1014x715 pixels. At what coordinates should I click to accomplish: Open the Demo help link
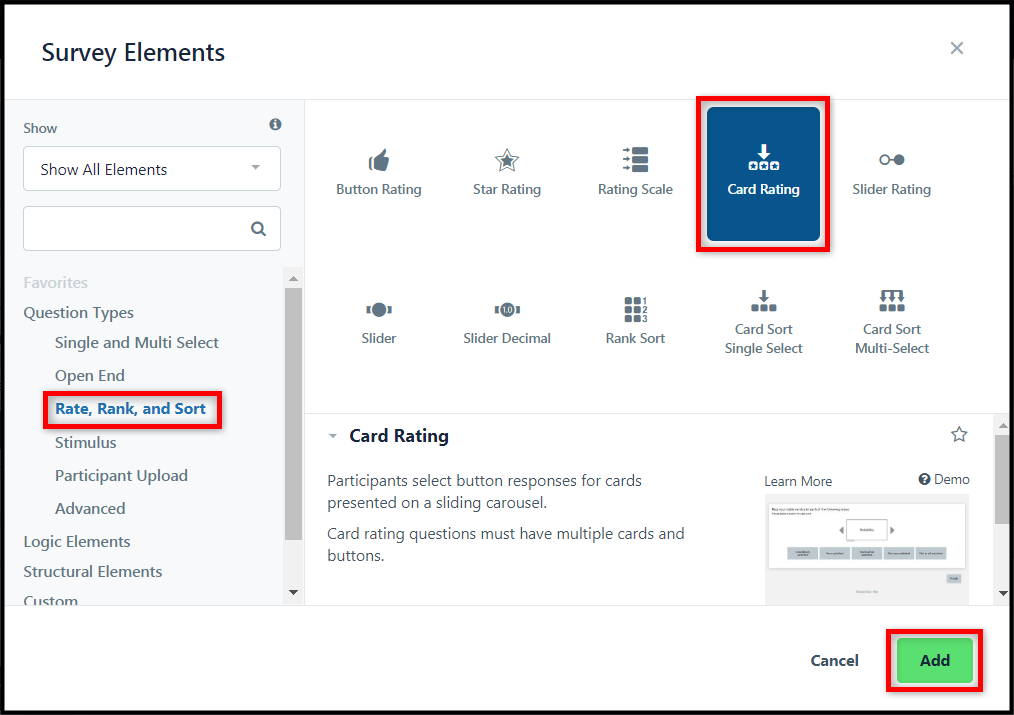(944, 480)
